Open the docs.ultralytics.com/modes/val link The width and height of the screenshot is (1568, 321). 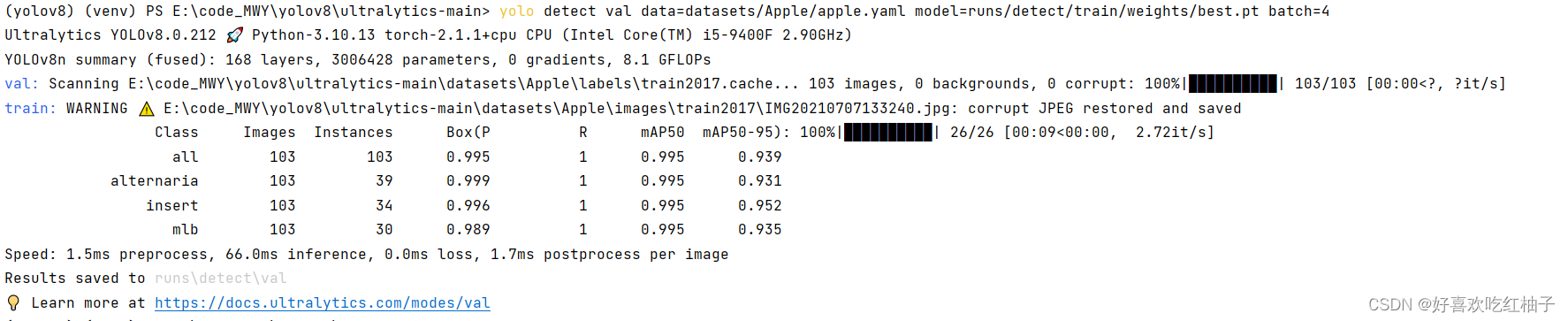tap(323, 302)
